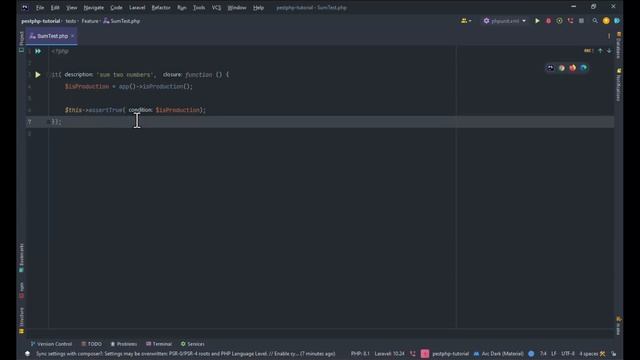Select the SumTest.php editor tab
The width and height of the screenshot is (640, 360).
(x=51, y=36)
